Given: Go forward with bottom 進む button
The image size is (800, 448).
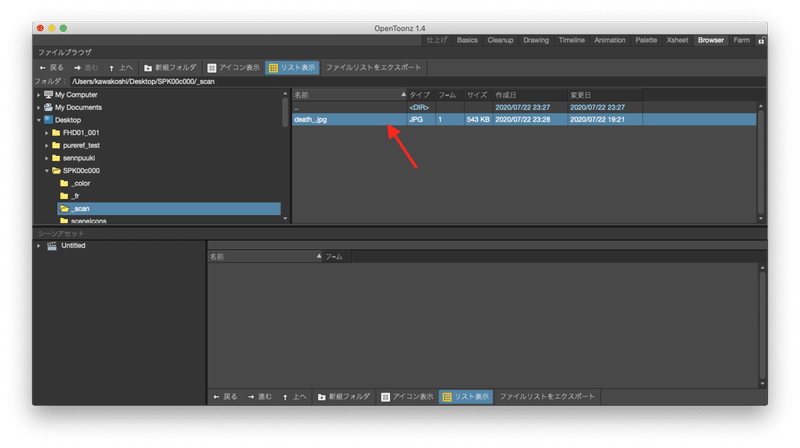Looking at the screenshot, I should [x=260, y=396].
